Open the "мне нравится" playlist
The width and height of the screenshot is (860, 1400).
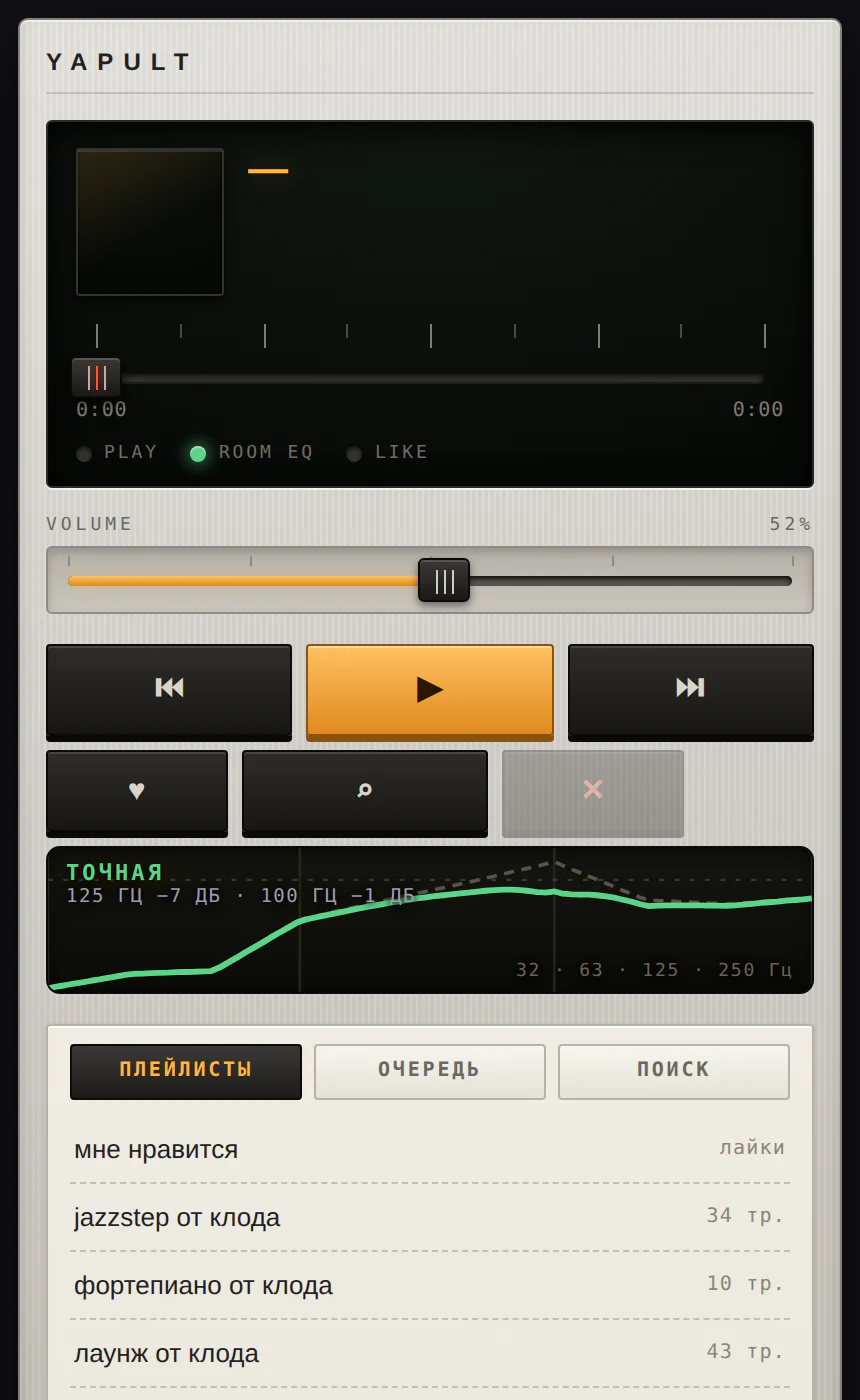point(430,1150)
